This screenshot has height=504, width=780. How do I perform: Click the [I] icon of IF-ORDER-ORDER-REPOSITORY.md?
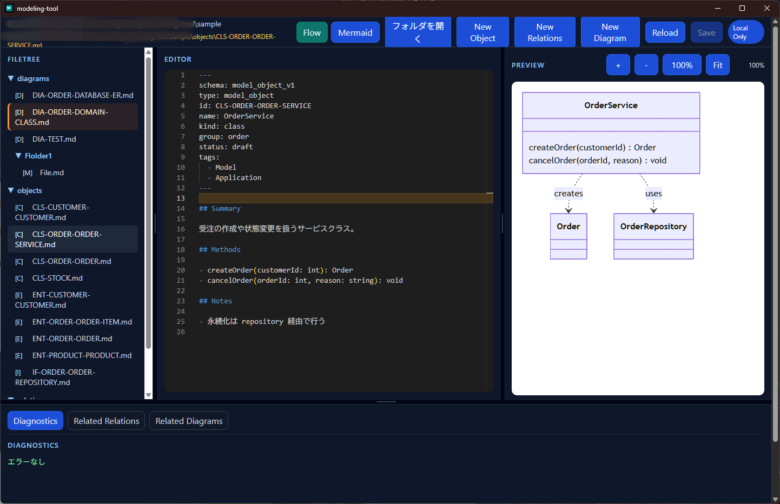[19, 372]
